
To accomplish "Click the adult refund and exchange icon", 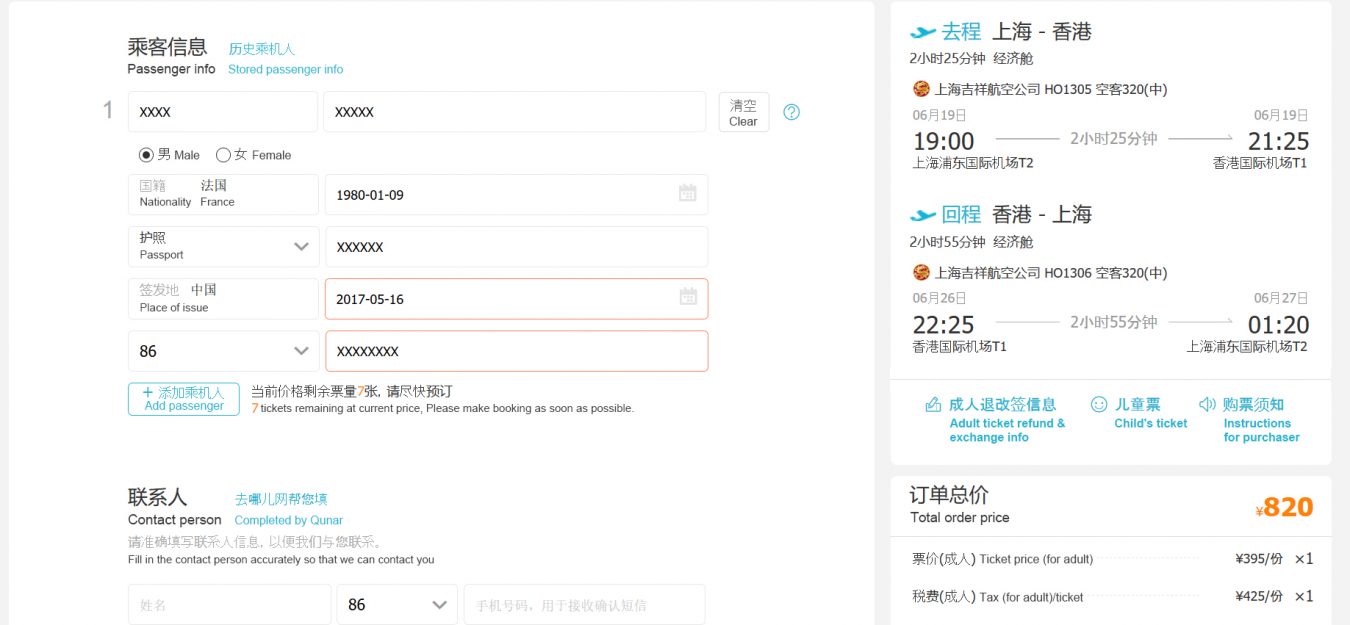I will pyautogui.click(x=933, y=405).
